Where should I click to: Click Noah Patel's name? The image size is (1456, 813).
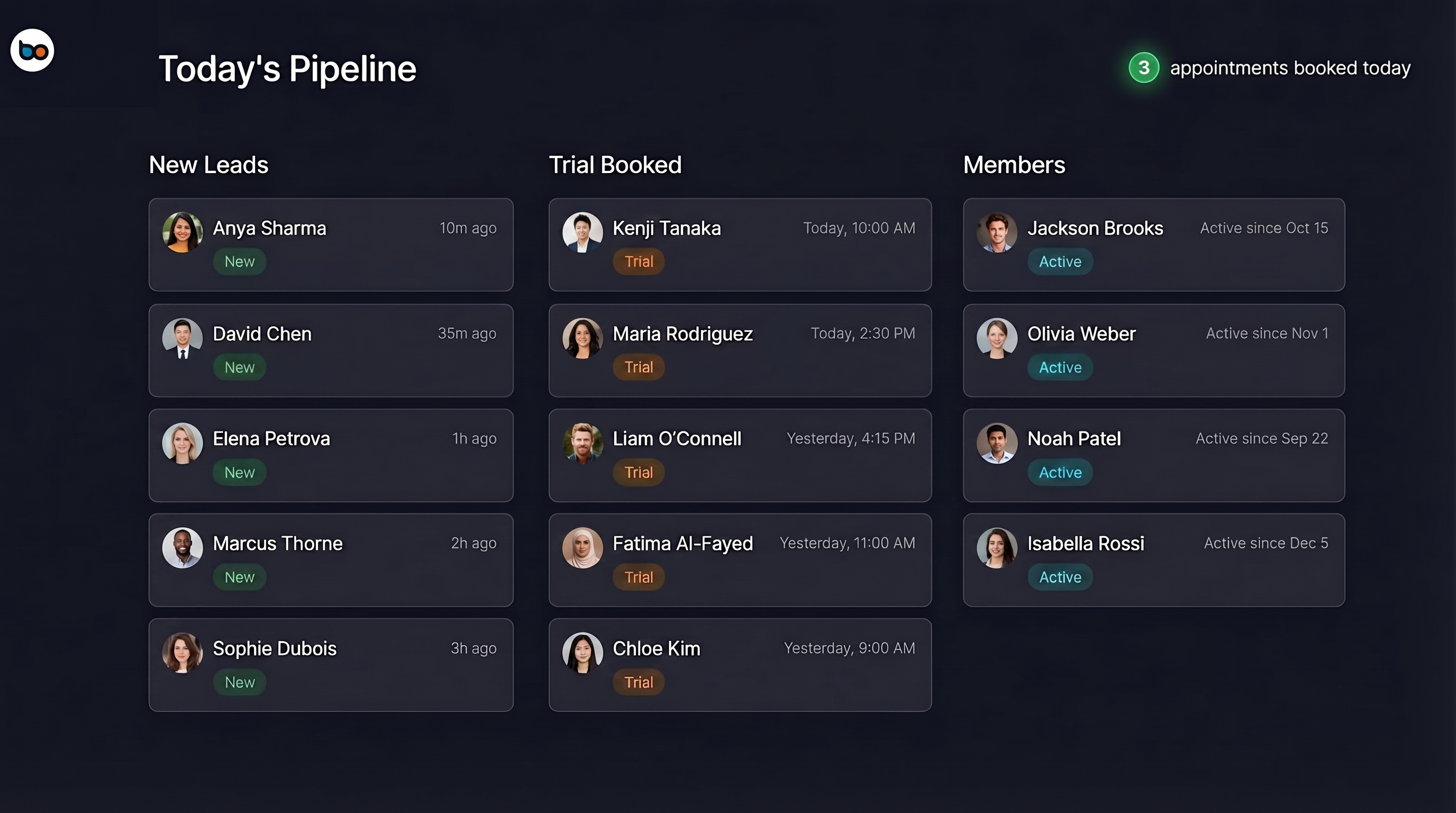point(1074,438)
